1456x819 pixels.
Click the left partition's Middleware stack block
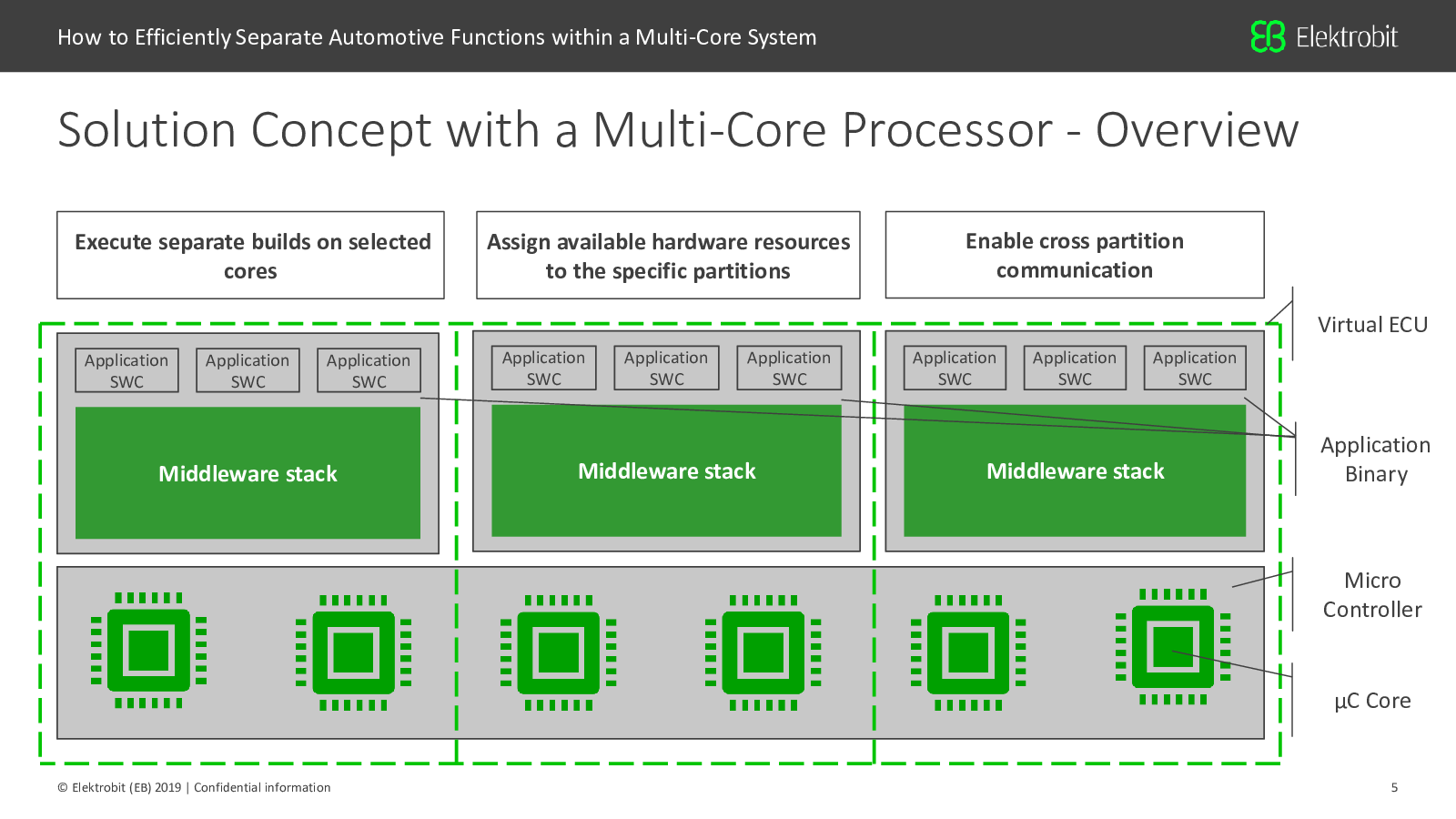(248, 473)
